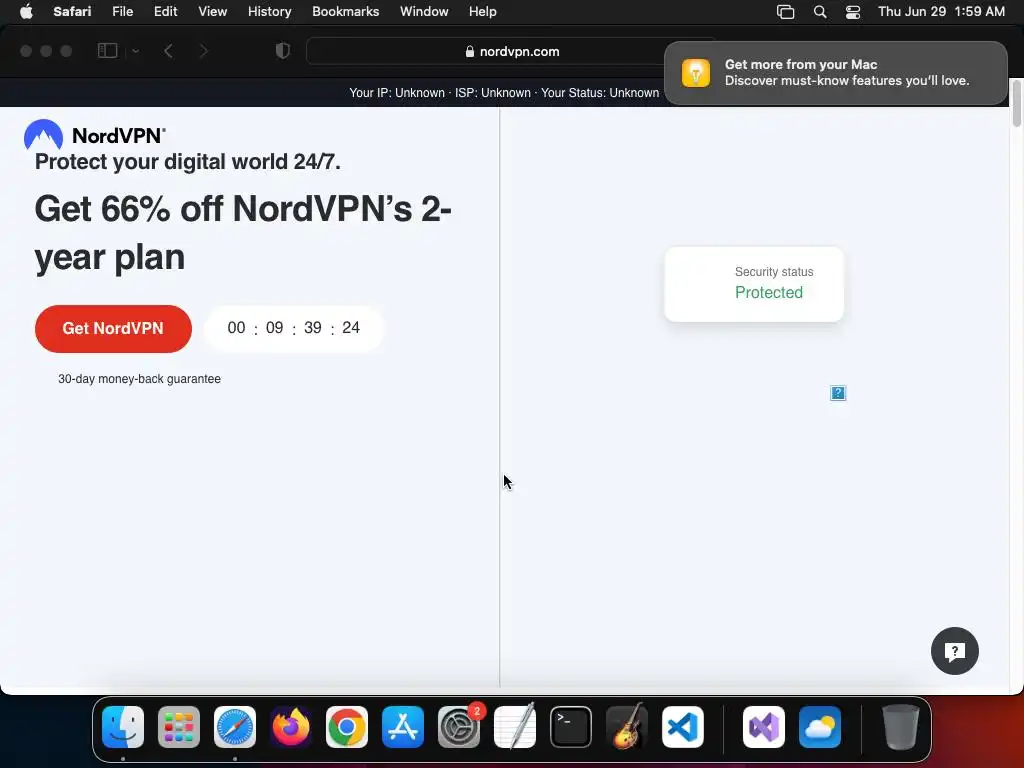This screenshot has height=768, width=1024.
Task: Click the page vertical scrollbar
Action: click(x=1016, y=104)
